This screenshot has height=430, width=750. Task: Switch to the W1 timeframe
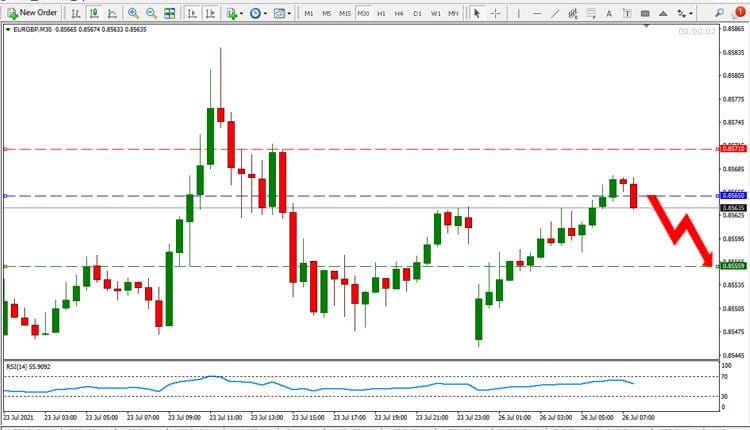pyautogui.click(x=435, y=13)
